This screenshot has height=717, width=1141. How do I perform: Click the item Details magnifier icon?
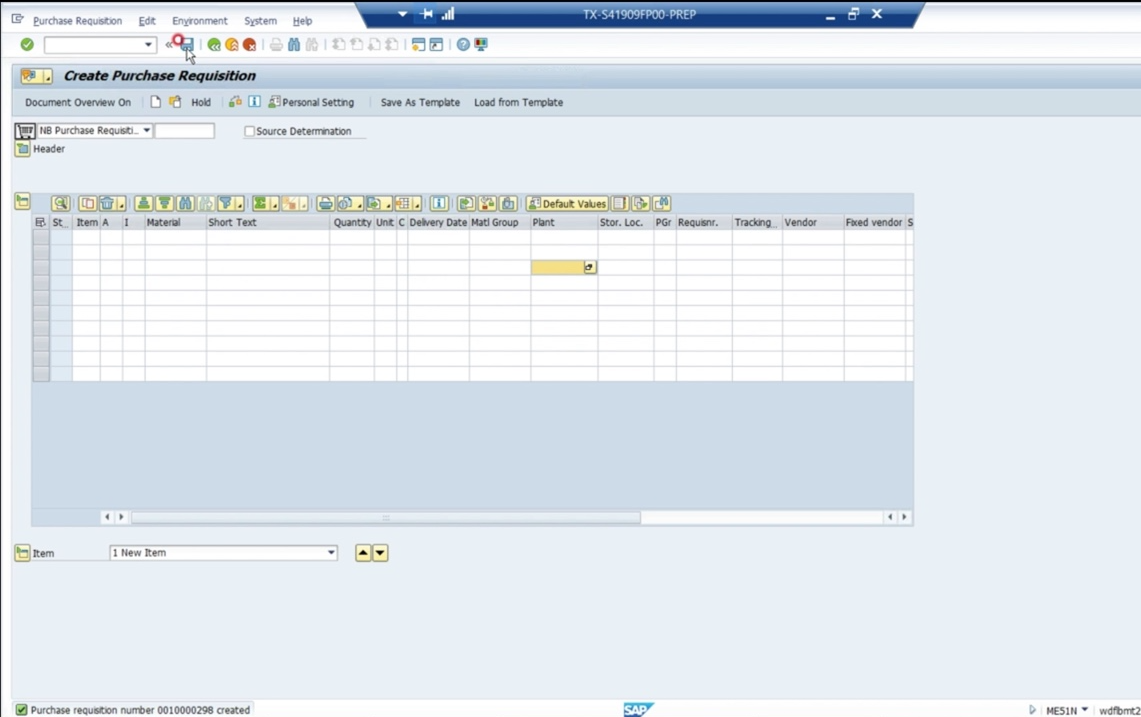[x=60, y=203]
